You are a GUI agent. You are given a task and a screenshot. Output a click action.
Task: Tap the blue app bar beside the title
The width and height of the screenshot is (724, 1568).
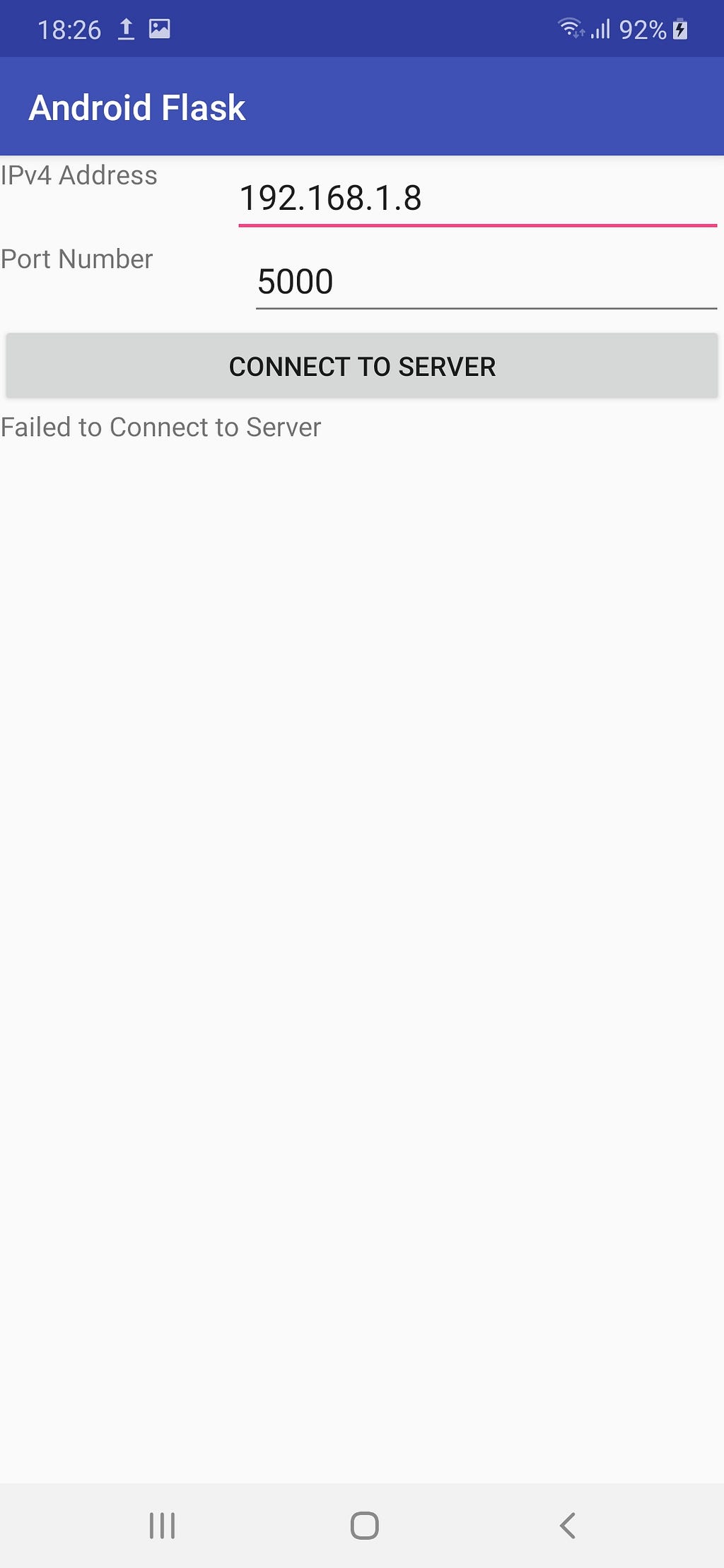(x=481, y=107)
